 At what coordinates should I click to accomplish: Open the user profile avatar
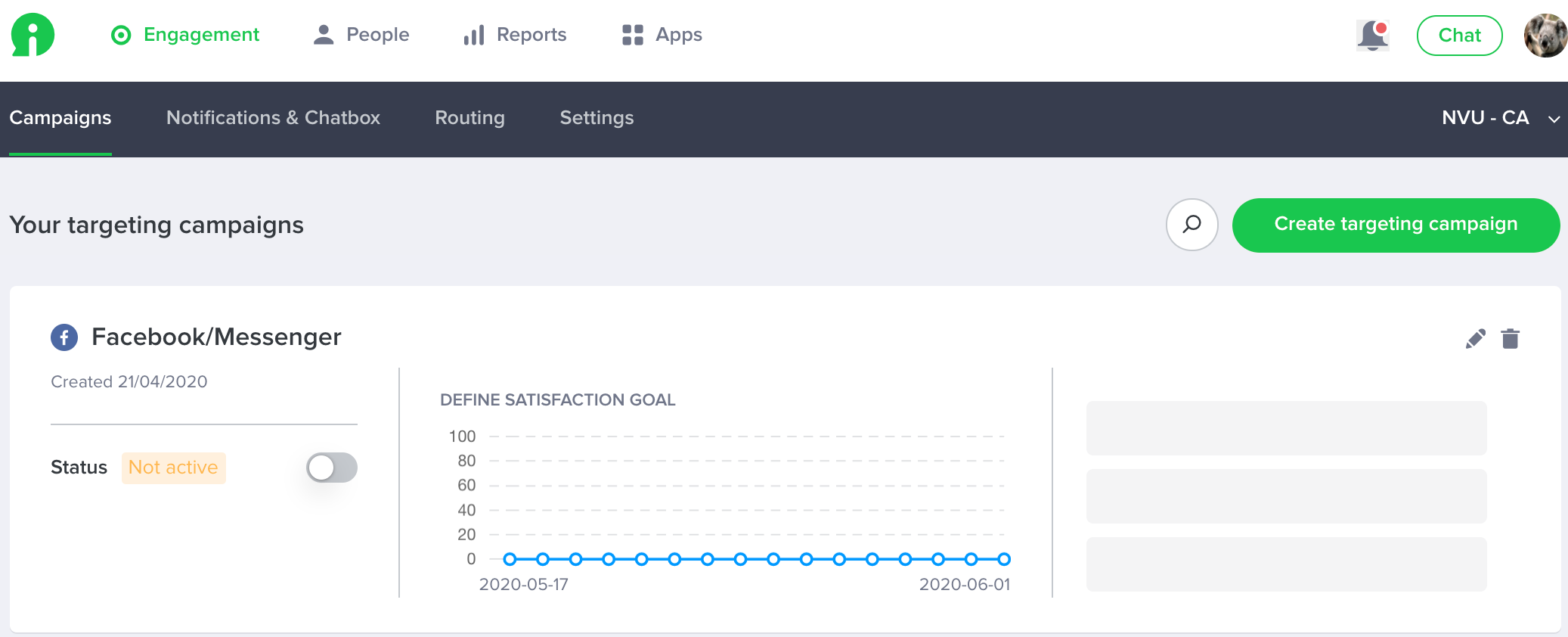tap(1545, 36)
